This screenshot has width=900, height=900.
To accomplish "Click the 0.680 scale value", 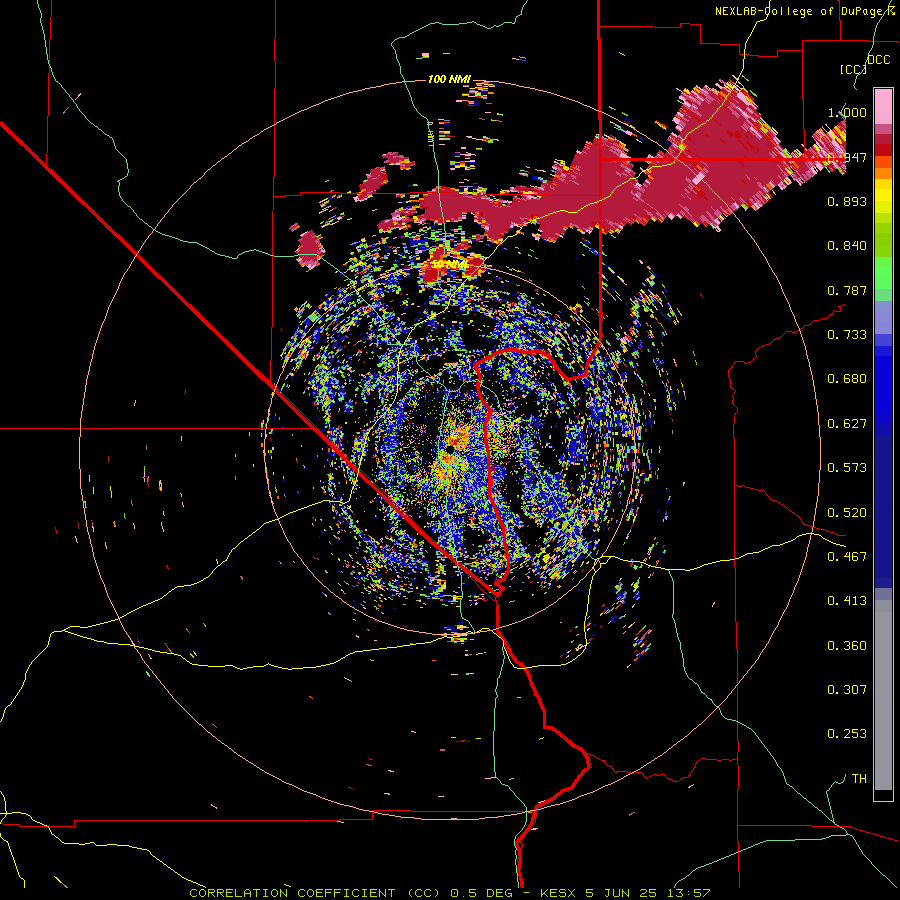I will tap(847, 379).
